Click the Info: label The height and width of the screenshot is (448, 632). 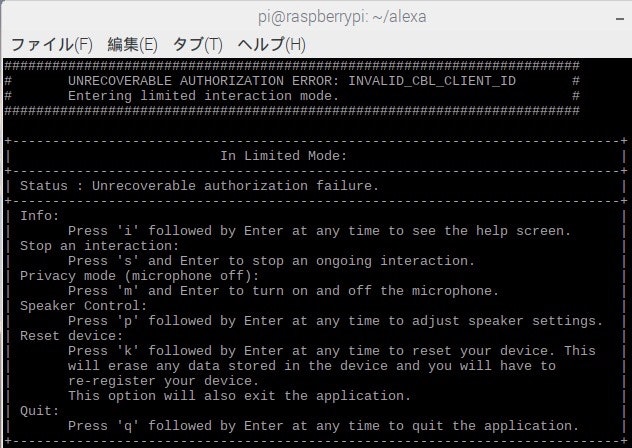pos(40,216)
